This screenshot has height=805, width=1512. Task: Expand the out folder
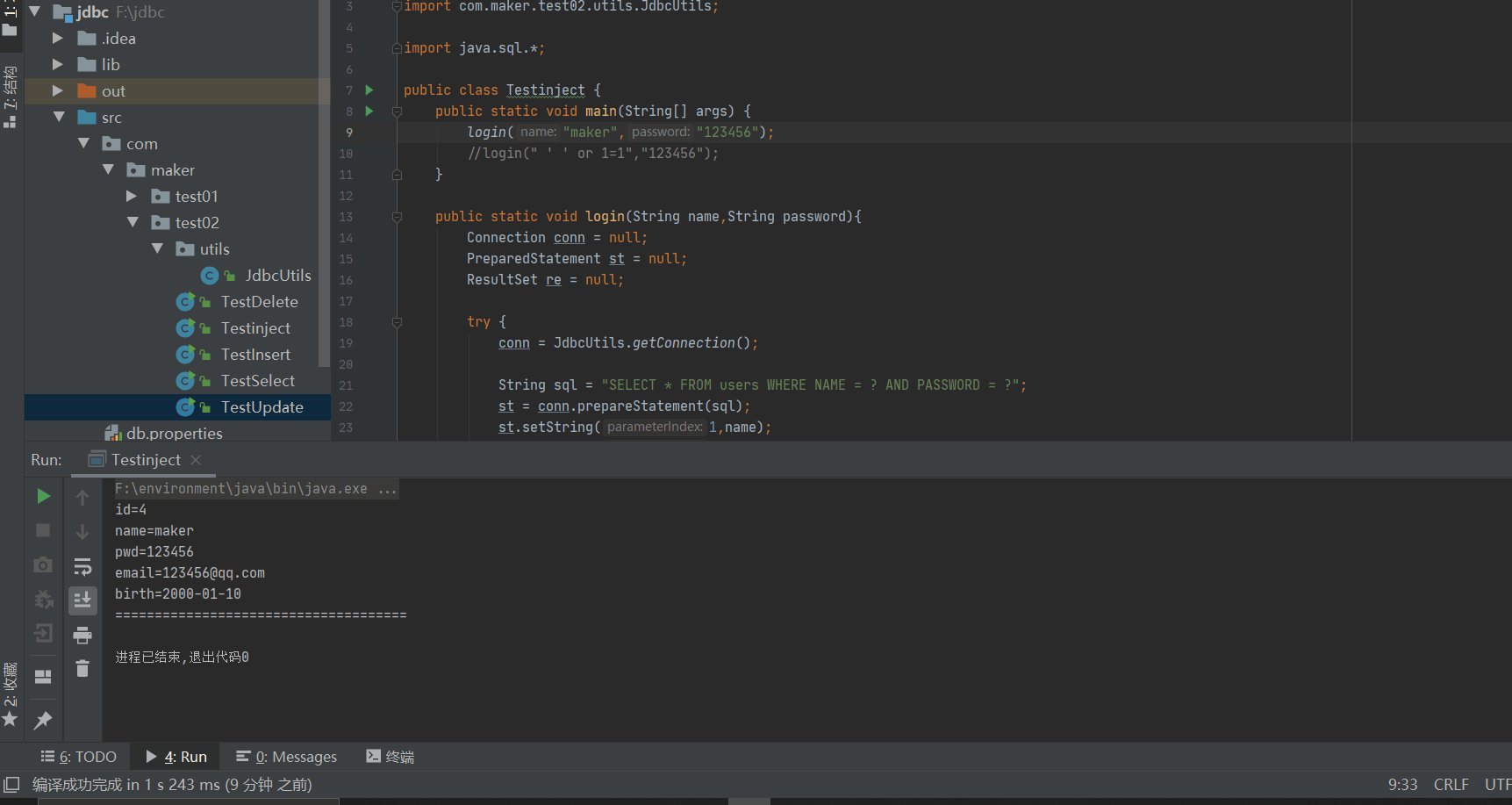(x=57, y=90)
